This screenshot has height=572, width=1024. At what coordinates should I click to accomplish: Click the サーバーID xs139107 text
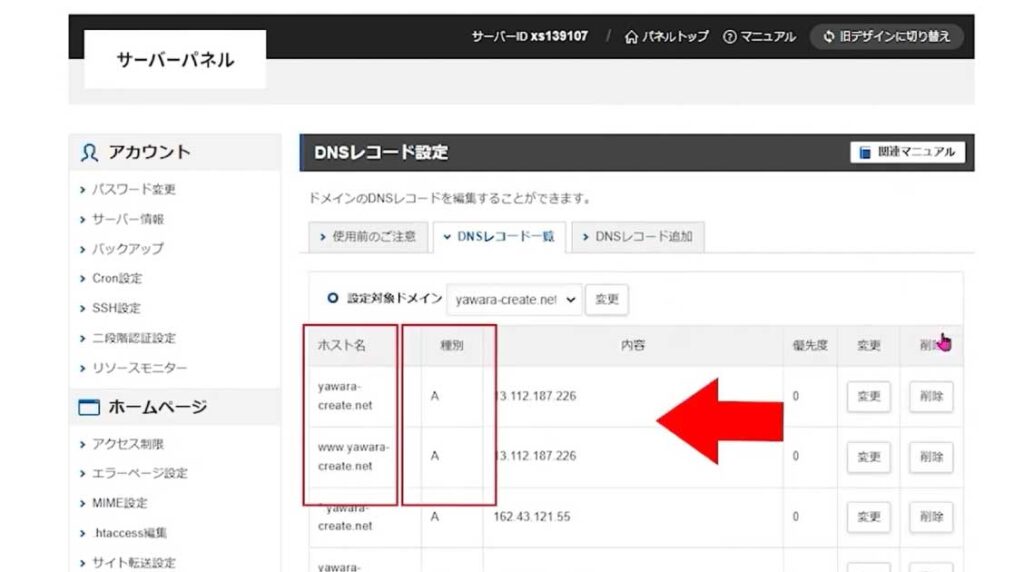coord(530,37)
